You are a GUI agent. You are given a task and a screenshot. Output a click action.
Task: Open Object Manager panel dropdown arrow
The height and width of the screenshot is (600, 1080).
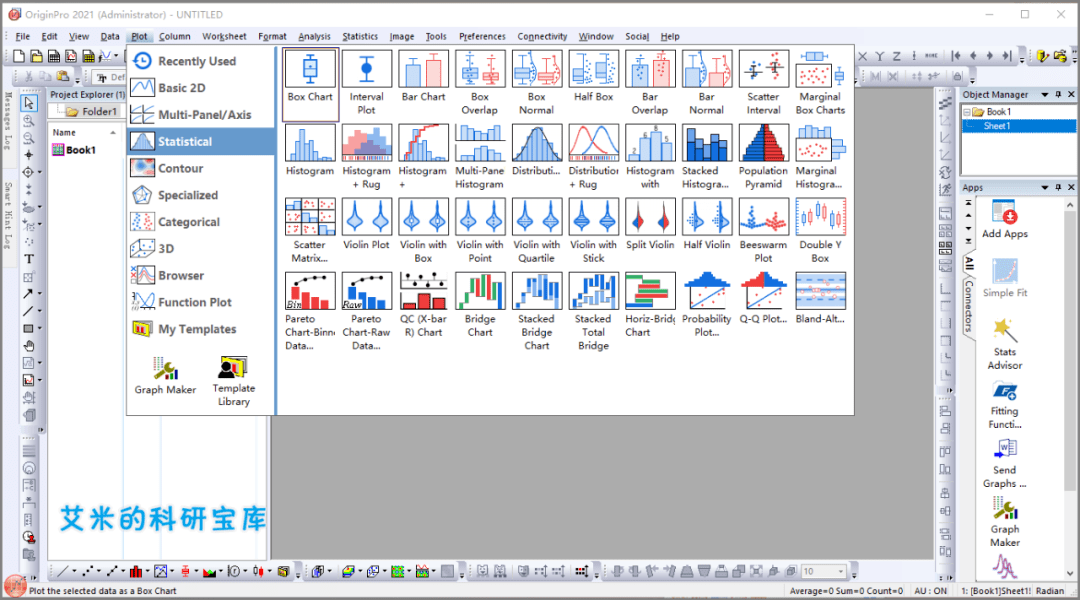1045,94
